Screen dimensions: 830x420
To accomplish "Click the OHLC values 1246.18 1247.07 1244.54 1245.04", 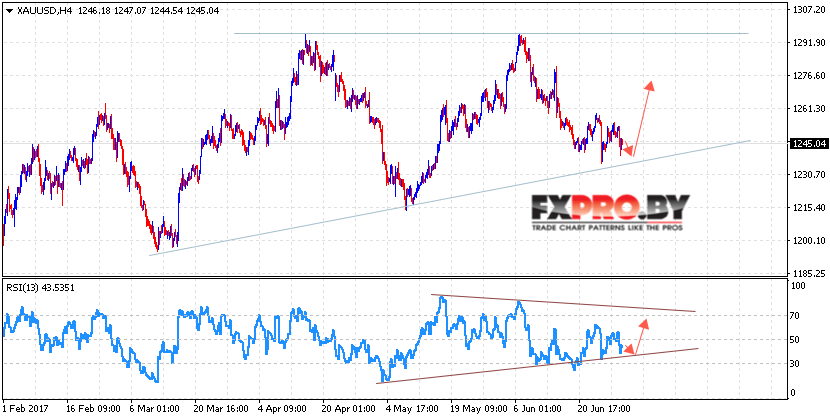I will 150,10.
